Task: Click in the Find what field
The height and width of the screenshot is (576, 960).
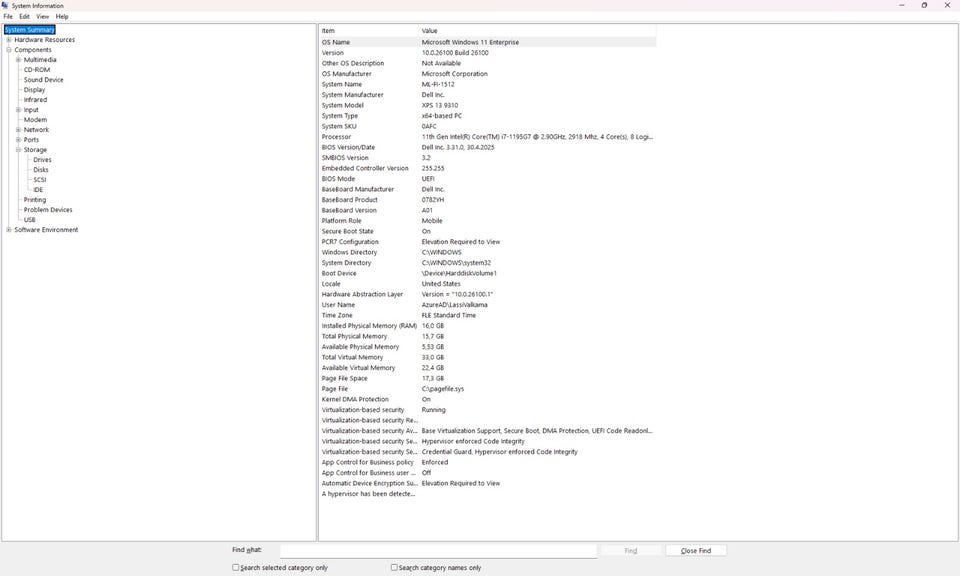Action: [x=438, y=551]
